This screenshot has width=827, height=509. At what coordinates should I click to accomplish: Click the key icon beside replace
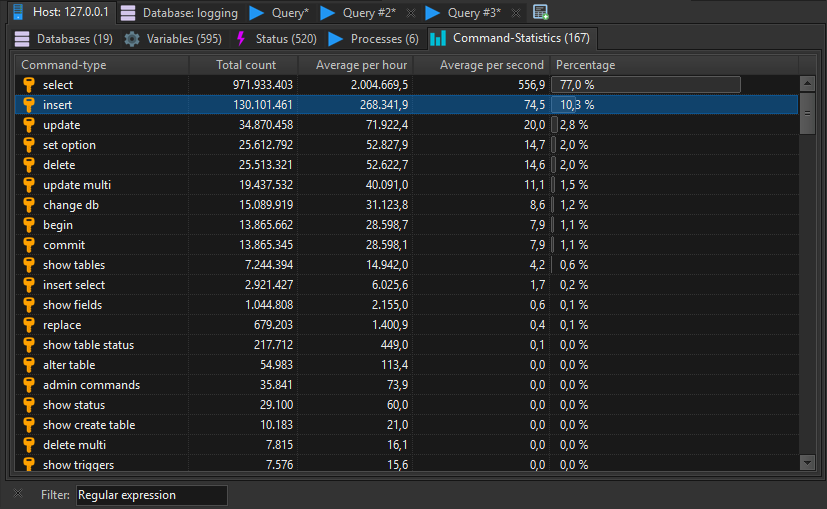29,325
